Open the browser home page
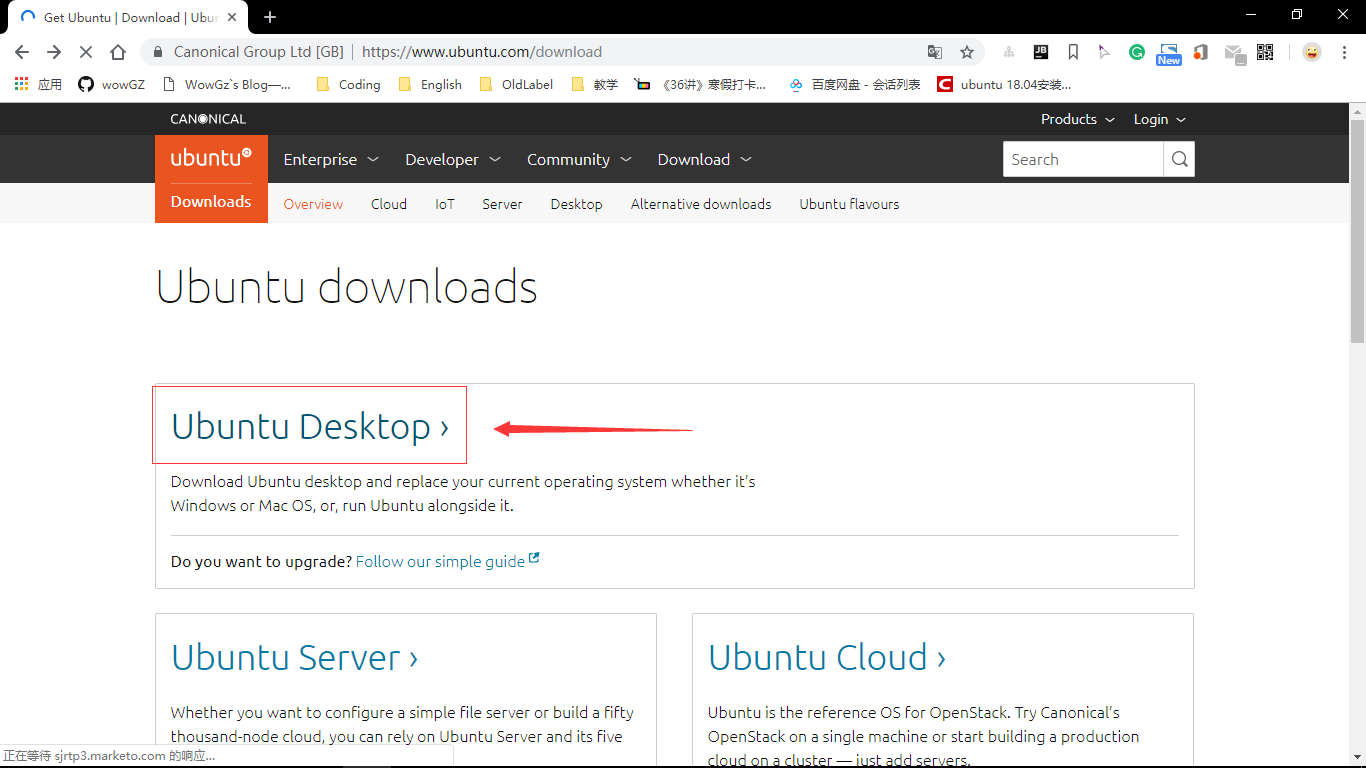1366x768 pixels. (x=118, y=52)
